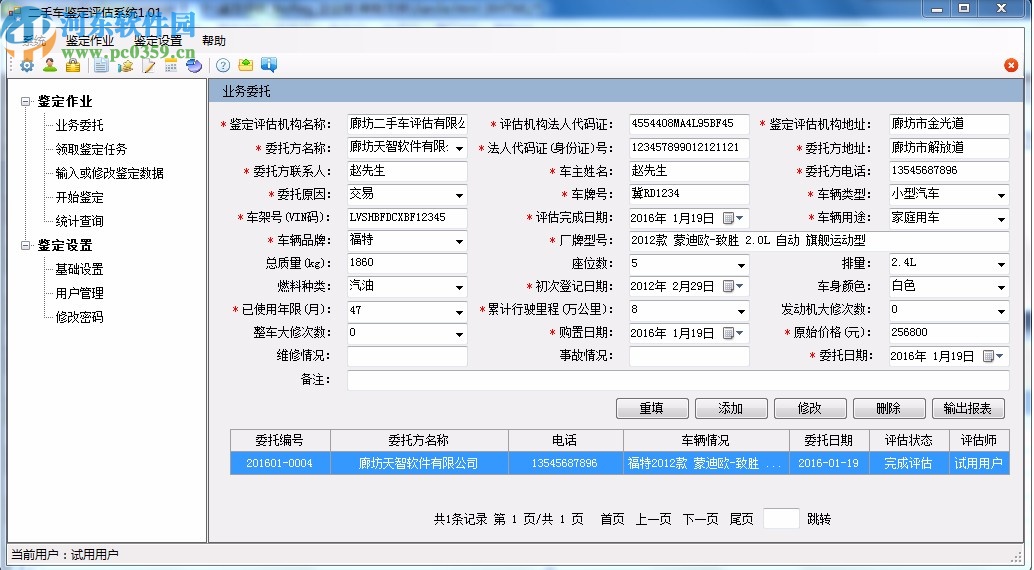Click the 删除 button
This screenshot has width=1034, height=570.
coord(889,408)
